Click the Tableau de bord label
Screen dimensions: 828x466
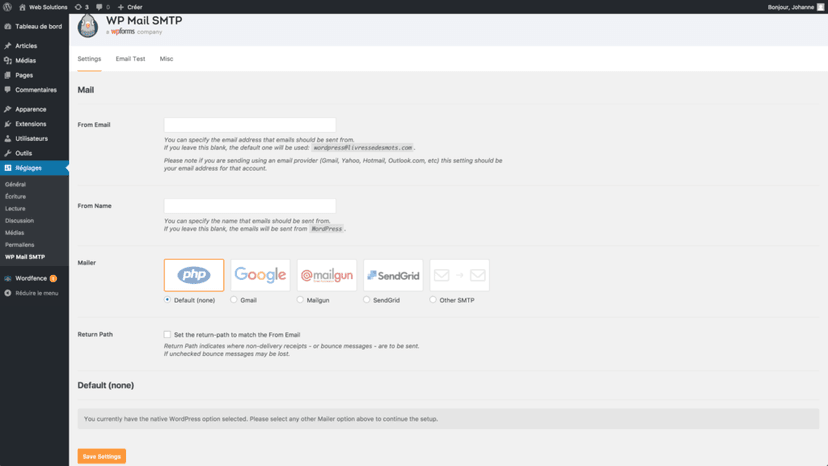tap(39, 26)
